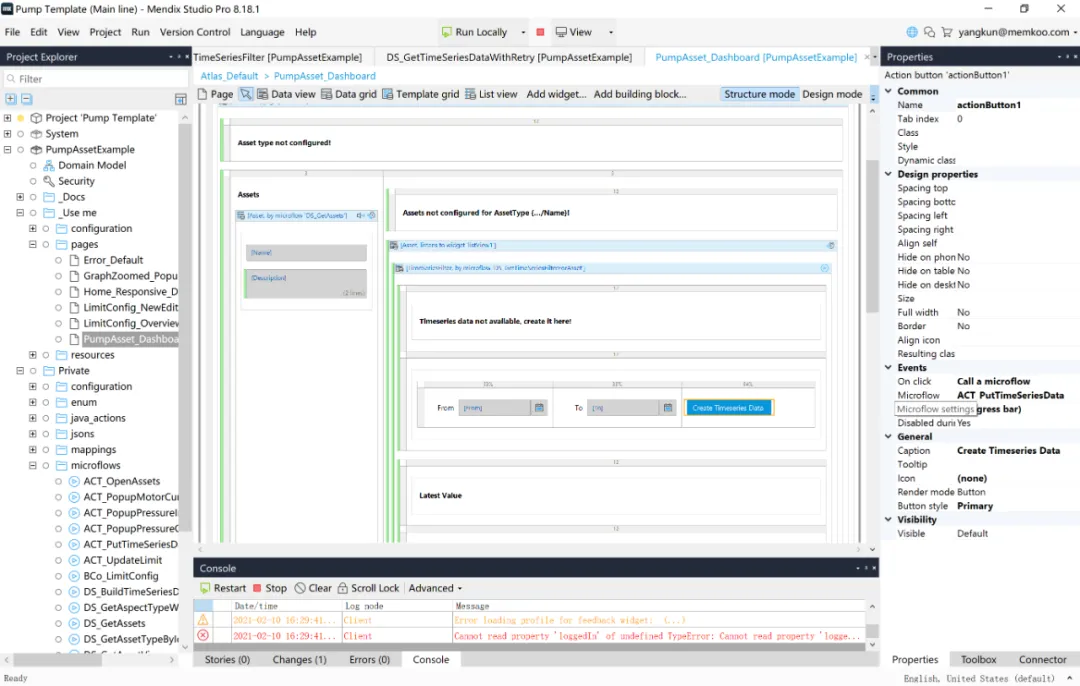Close the PumpAsset_Dashboard tab
The width and height of the screenshot is (1080, 686).
866,57
